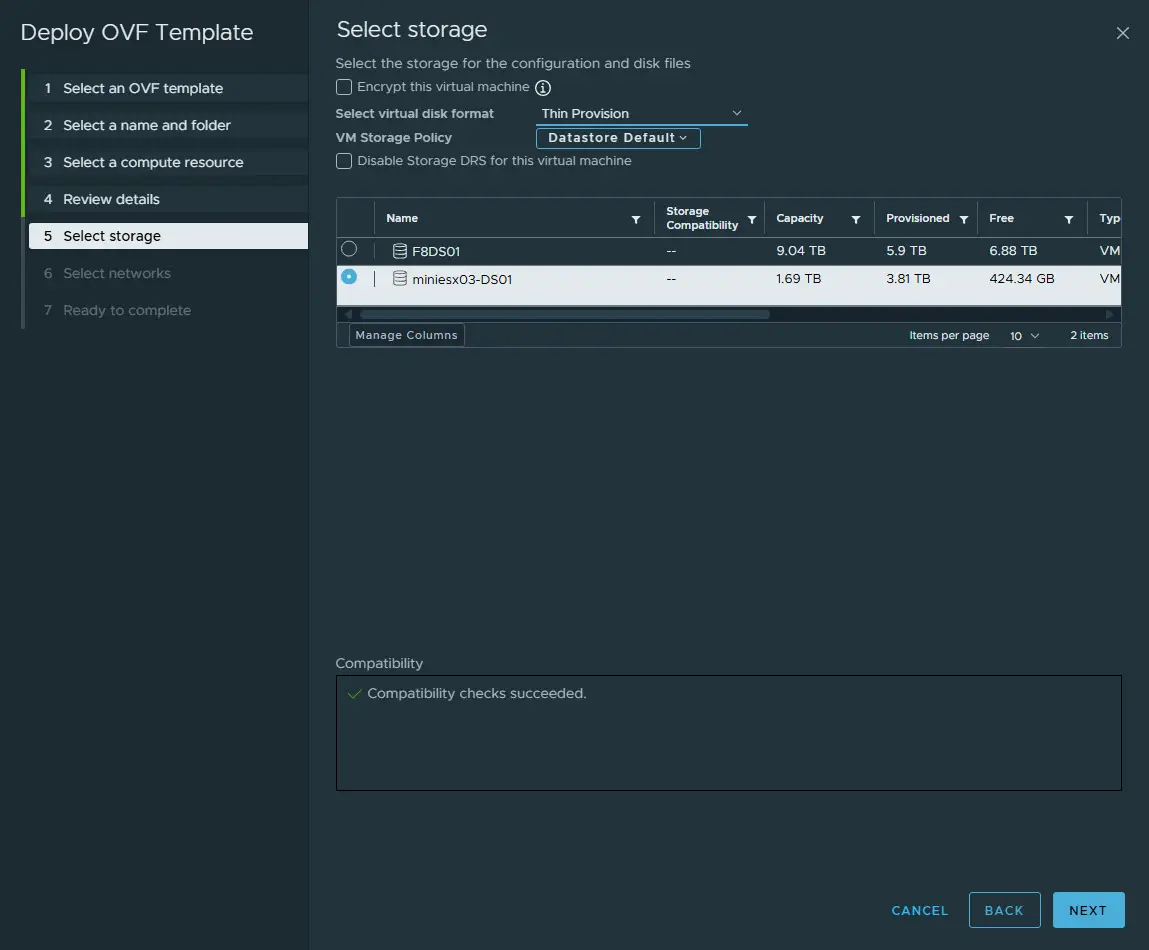Viewport: 1149px width, 950px height.
Task: Close the Deploy OVF Template dialog
Action: click(1122, 33)
